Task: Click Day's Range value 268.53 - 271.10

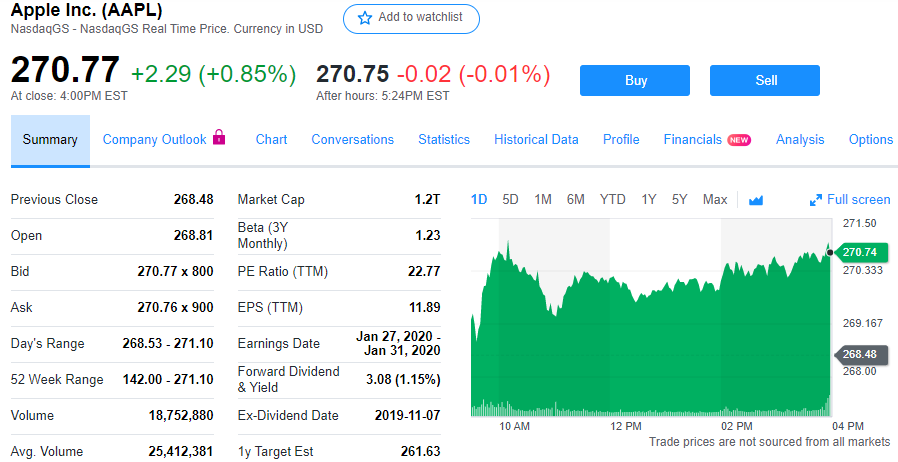Action: pos(168,344)
